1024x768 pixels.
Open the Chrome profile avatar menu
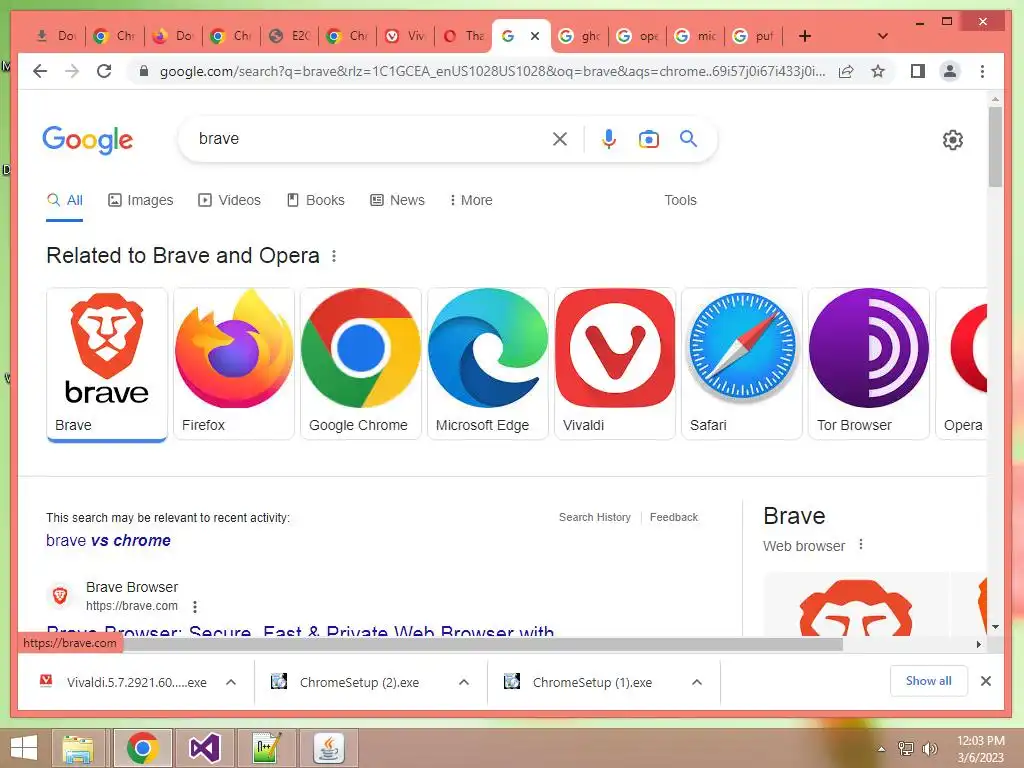[950, 71]
